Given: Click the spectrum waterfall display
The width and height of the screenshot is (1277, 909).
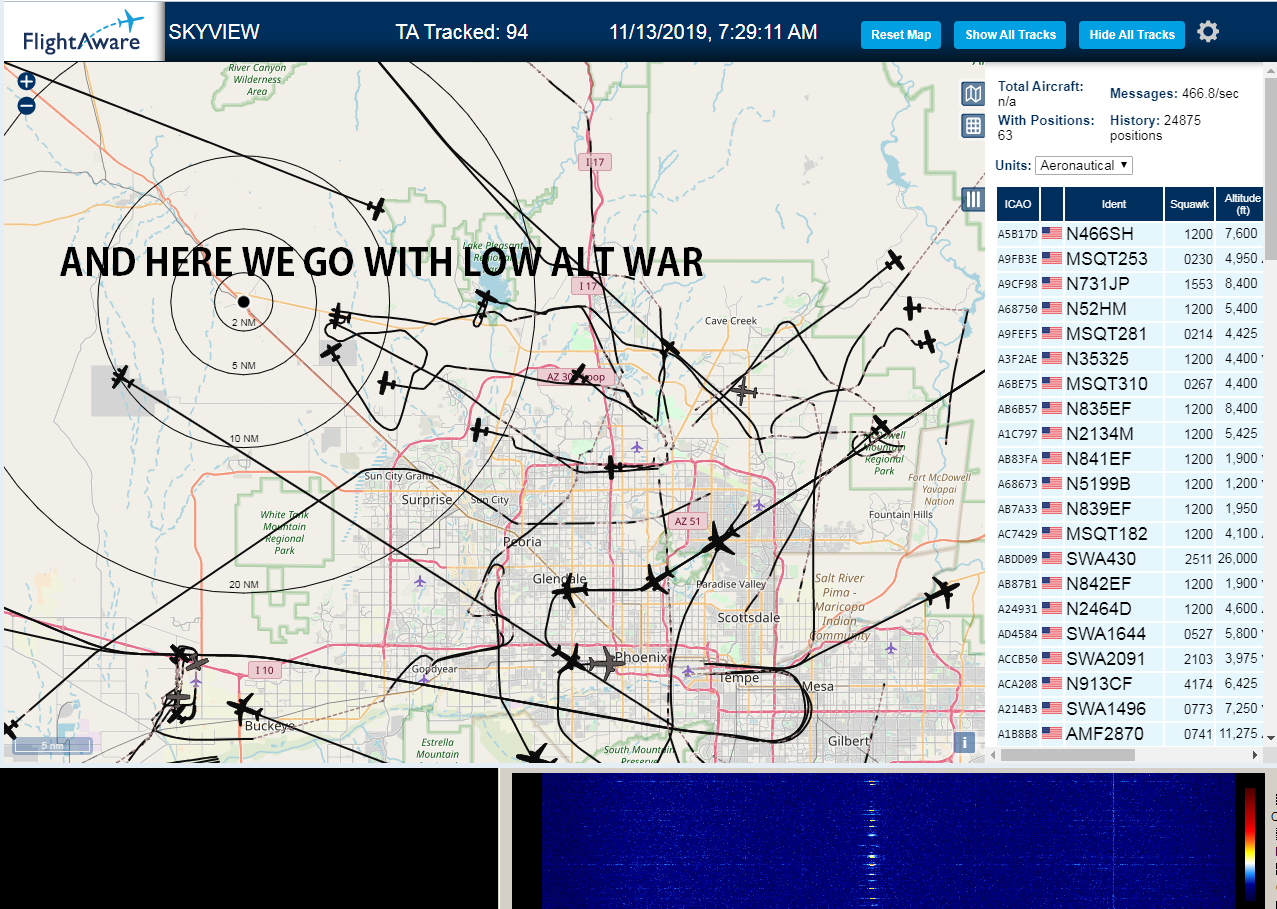Looking at the screenshot, I should [888, 840].
